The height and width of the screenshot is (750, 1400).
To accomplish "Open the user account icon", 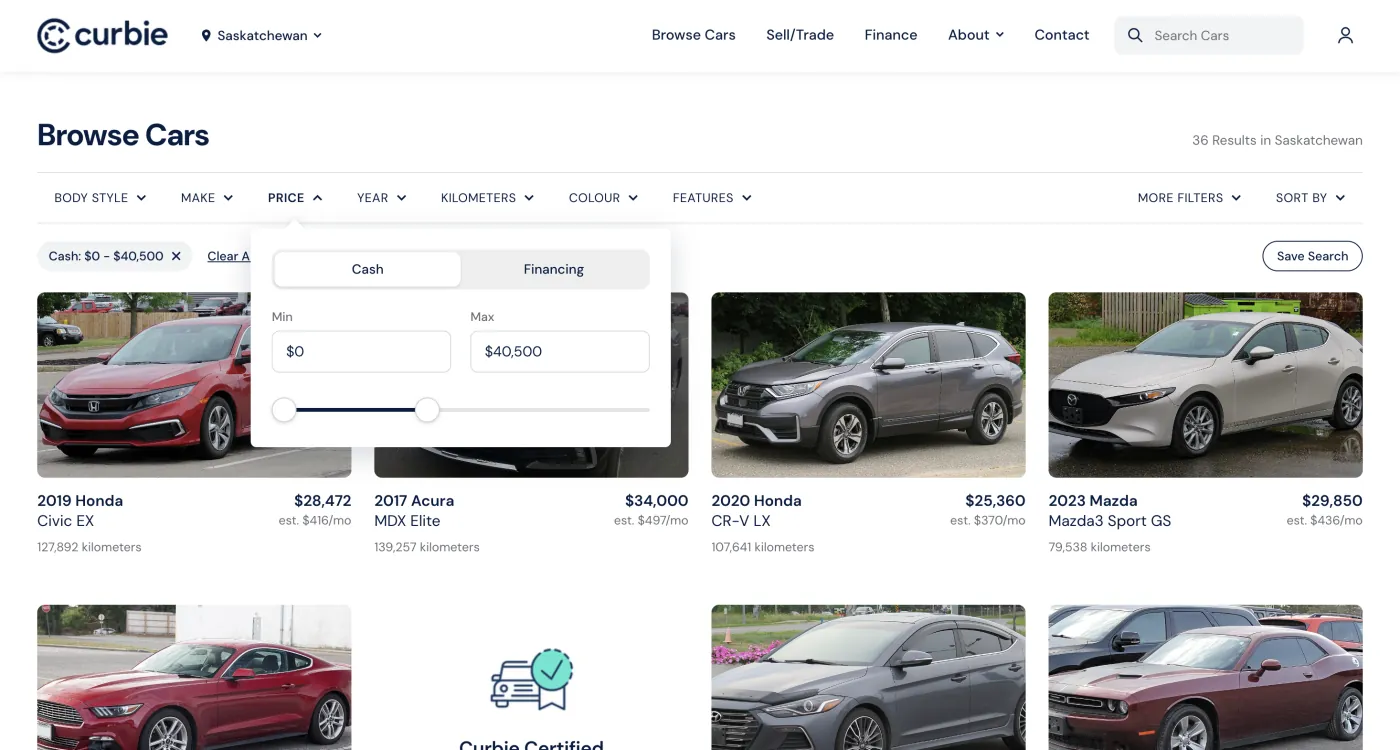I will 1345,35.
